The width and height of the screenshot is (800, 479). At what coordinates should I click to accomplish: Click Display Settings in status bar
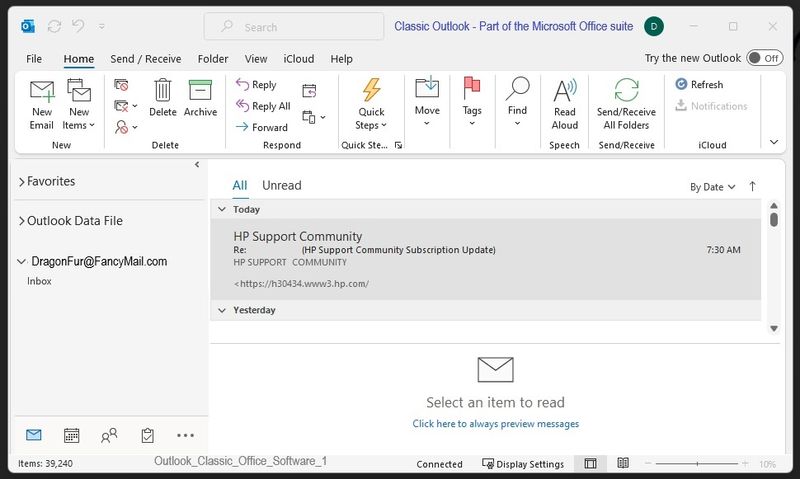click(x=523, y=464)
